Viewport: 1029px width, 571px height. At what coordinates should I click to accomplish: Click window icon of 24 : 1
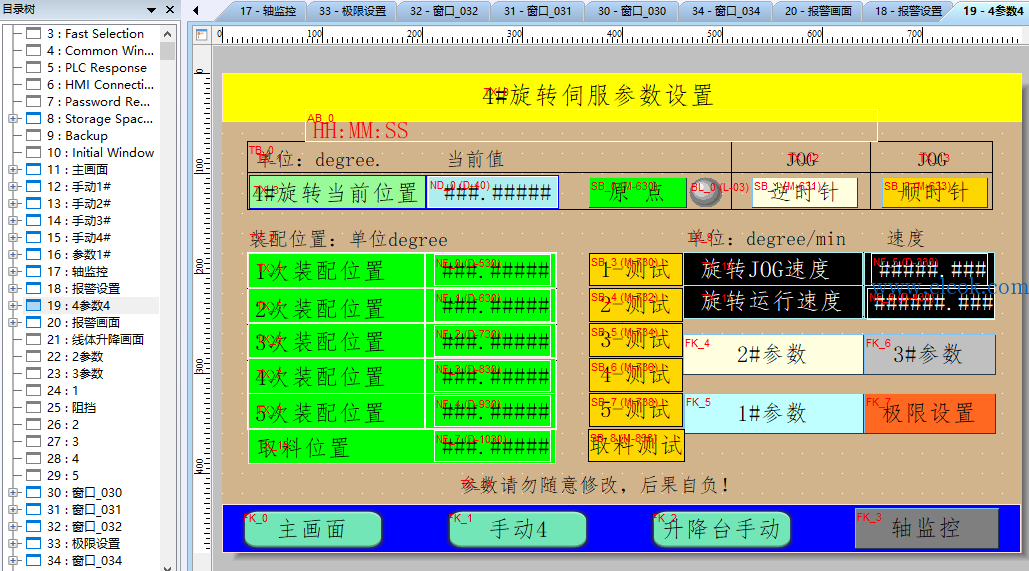coord(33,391)
